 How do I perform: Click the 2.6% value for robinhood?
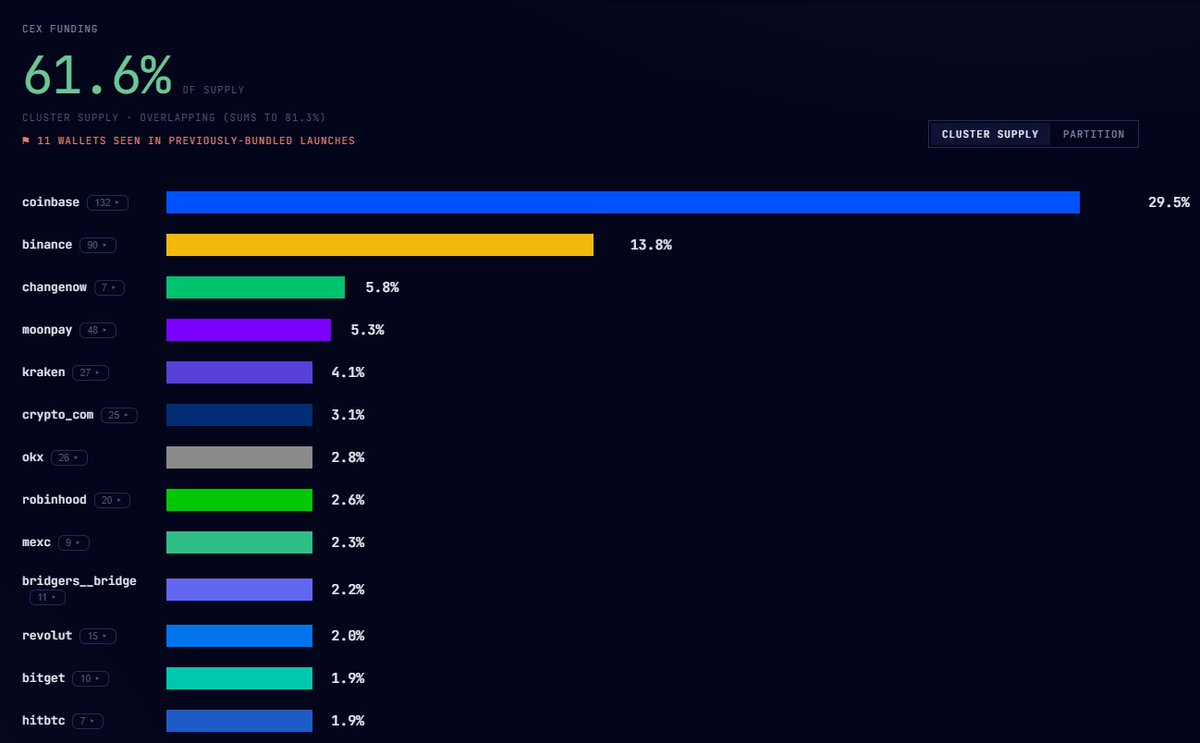[x=348, y=500]
